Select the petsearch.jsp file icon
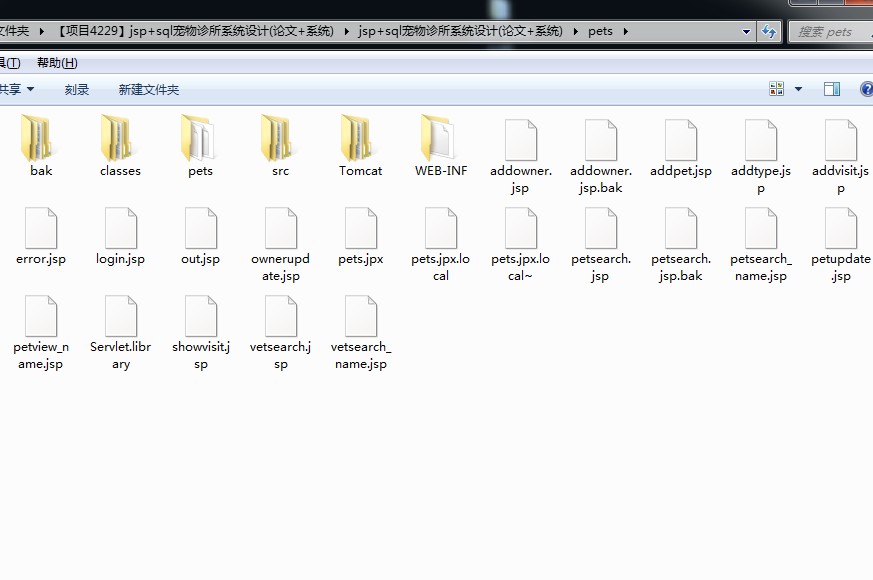The width and height of the screenshot is (873, 580). pyautogui.click(x=601, y=228)
